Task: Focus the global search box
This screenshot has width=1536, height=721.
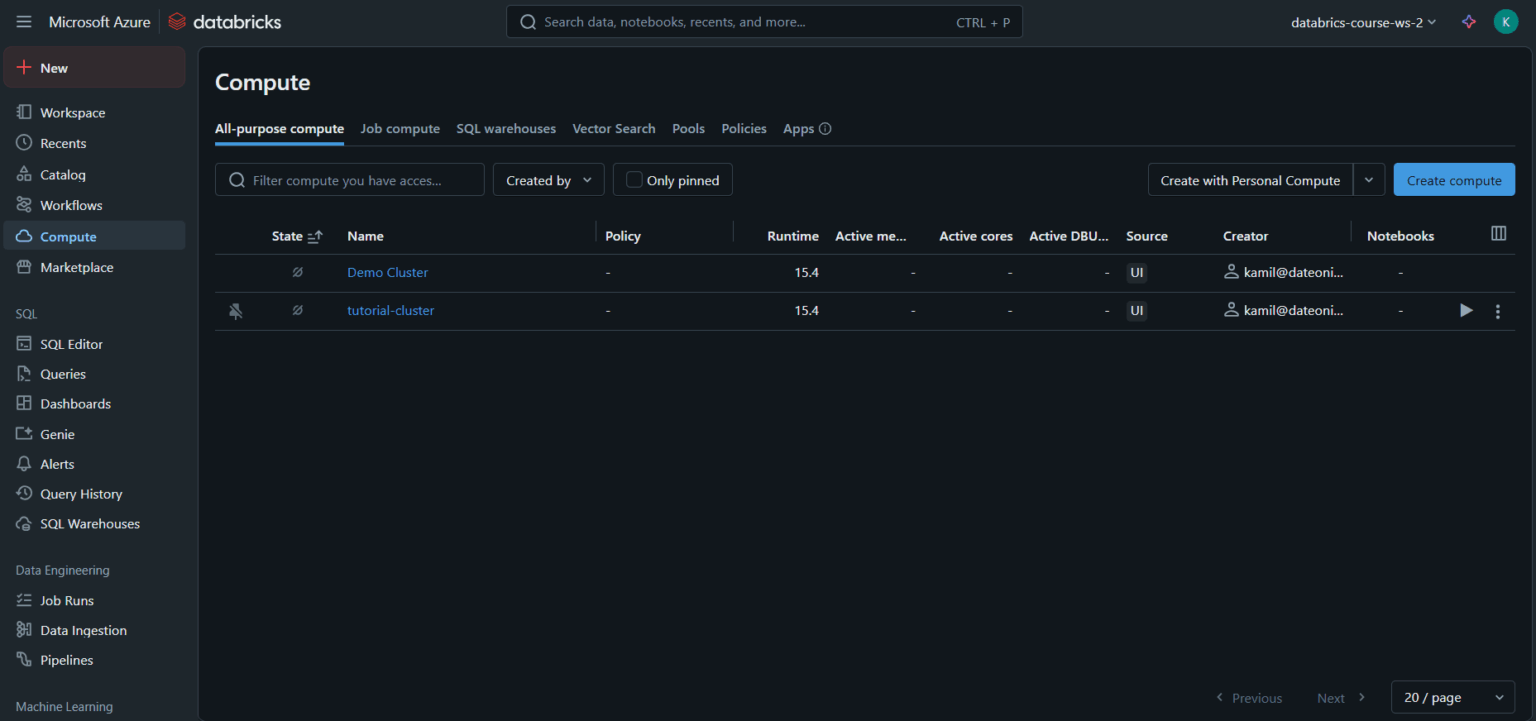Action: pyautogui.click(x=764, y=22)
